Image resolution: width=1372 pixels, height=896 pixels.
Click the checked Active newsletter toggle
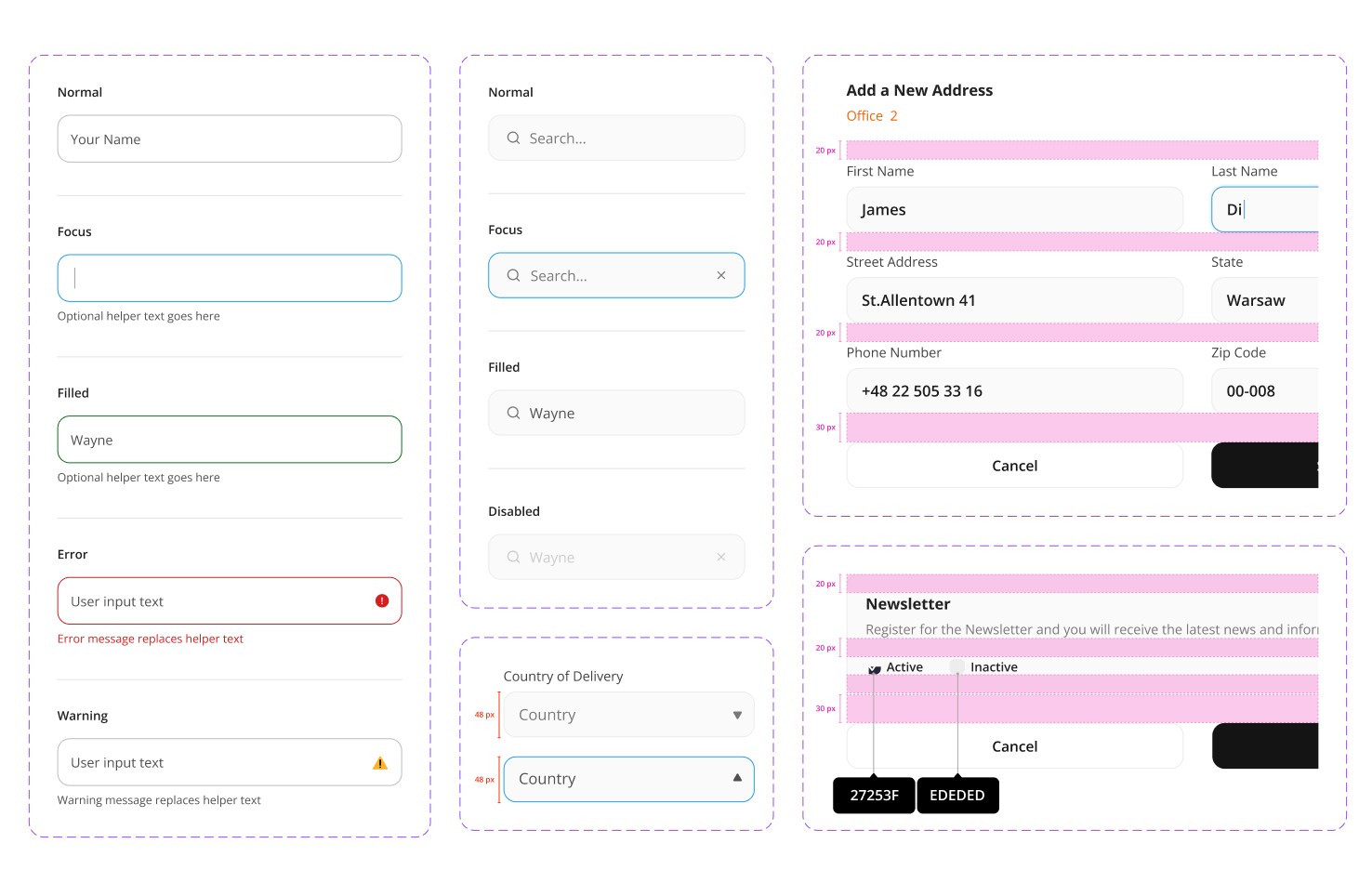[874, 666]
